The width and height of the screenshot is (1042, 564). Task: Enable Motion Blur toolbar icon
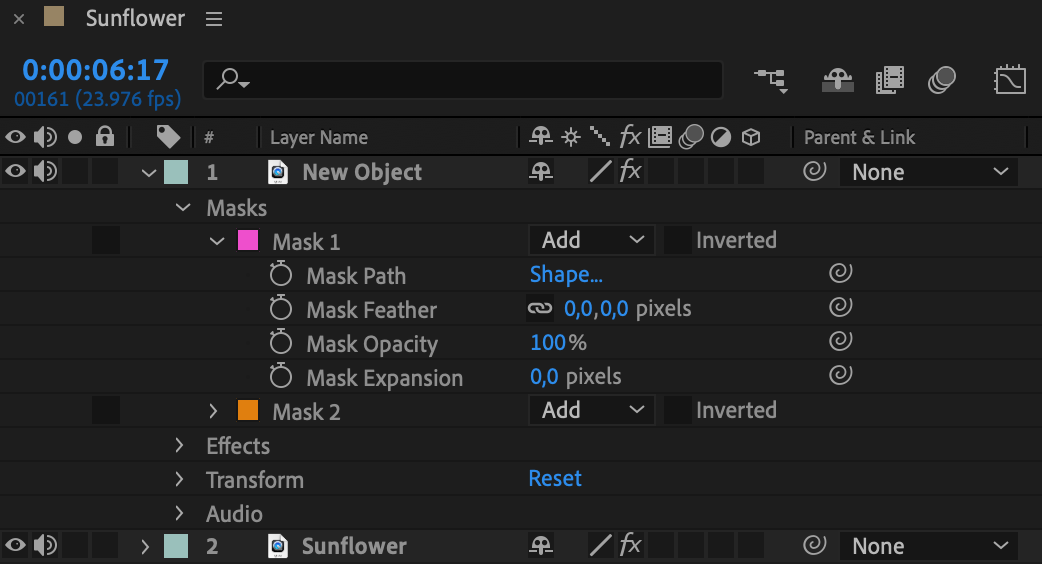942,80
